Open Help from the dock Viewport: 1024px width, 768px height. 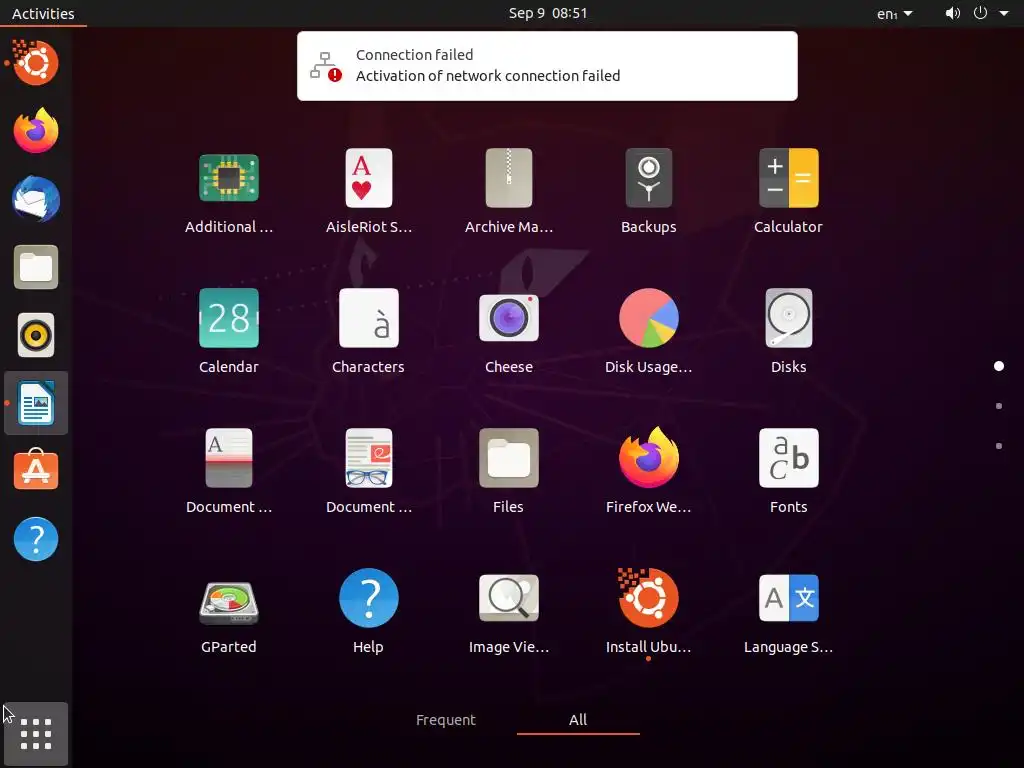click(x=36, y=539)
